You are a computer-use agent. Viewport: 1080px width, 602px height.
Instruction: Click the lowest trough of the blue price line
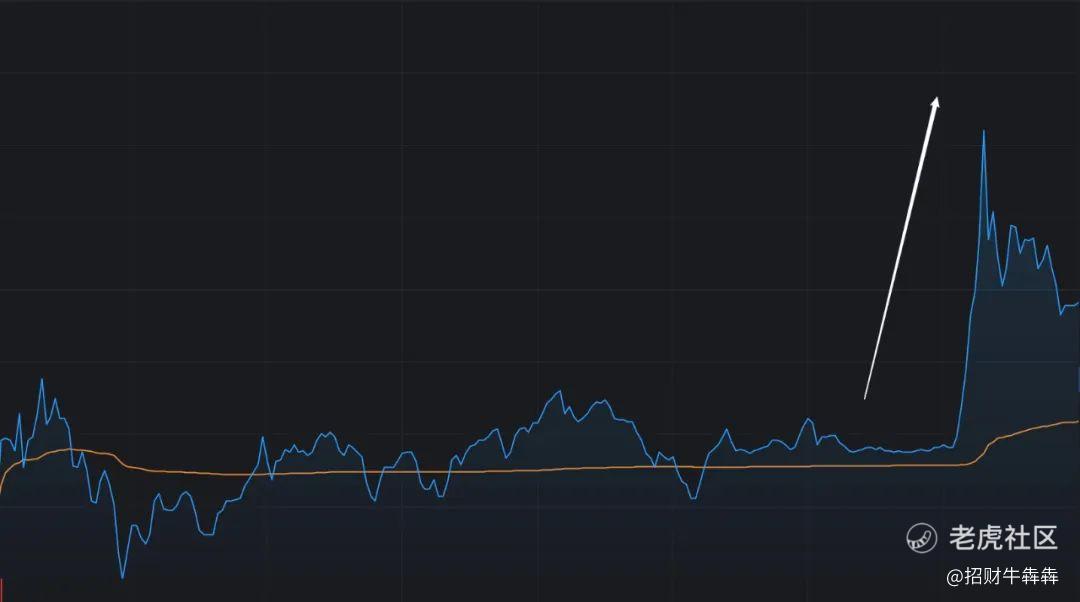pos(123,577)
